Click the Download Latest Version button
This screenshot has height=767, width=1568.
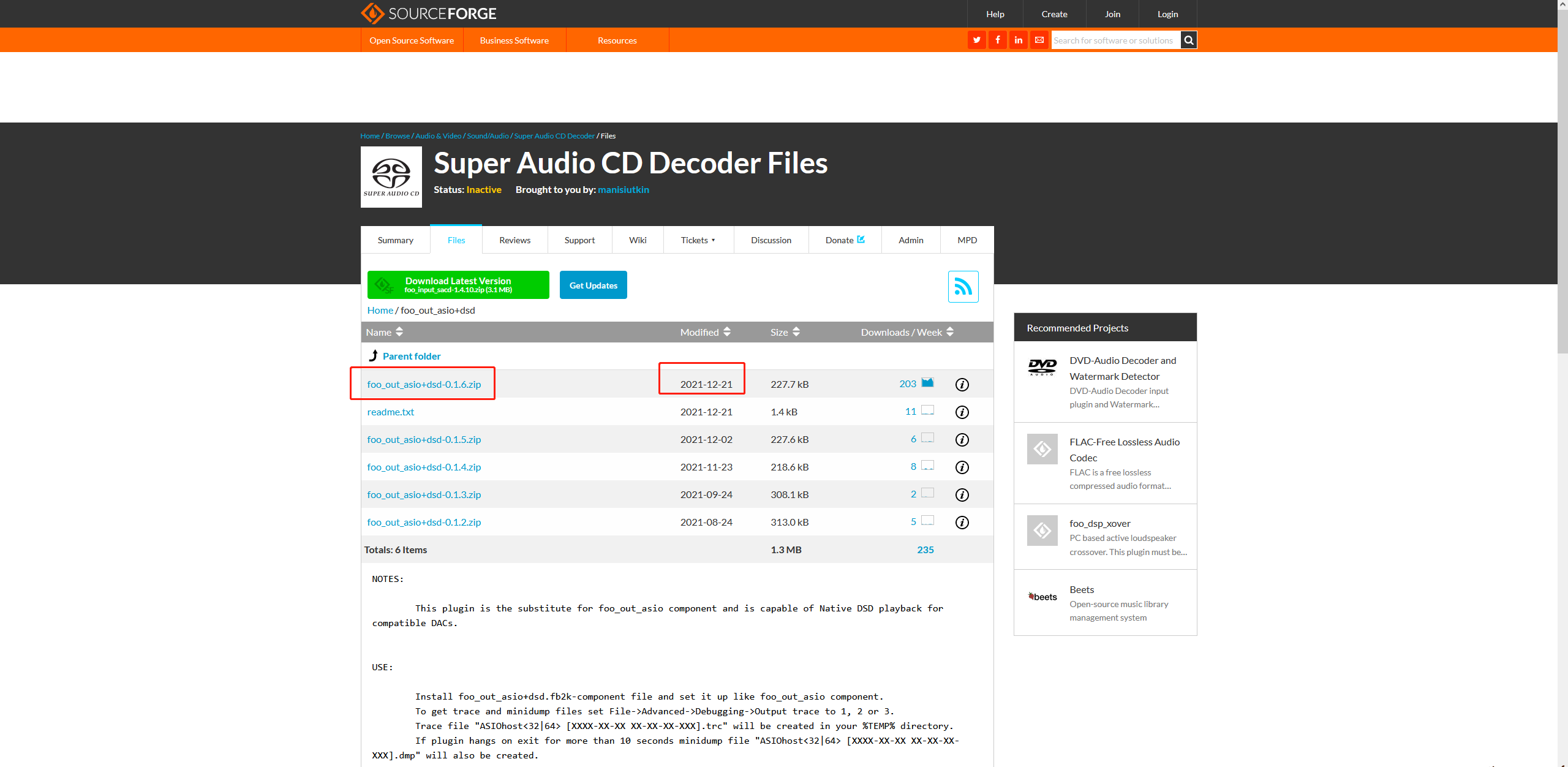pyautogui.click(x=458, y=285)
